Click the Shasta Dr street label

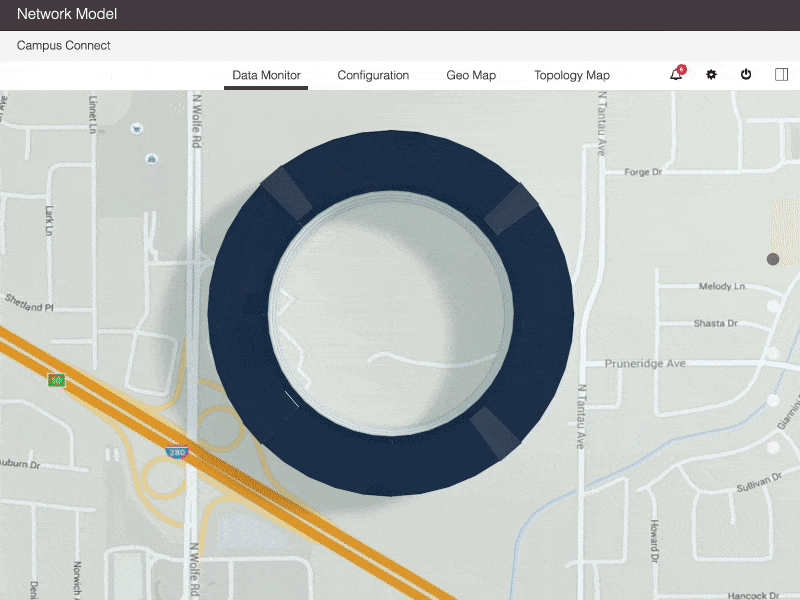[x=715, y=323]
